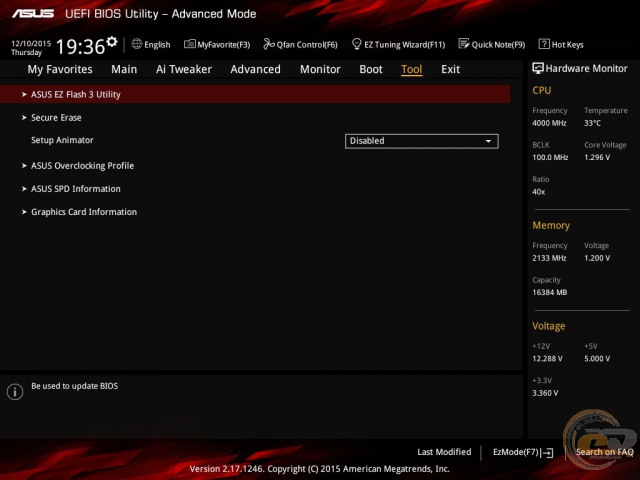Switch to the Main tab
The width and height of the screenshot is (640, 480).
coord(124,69)
